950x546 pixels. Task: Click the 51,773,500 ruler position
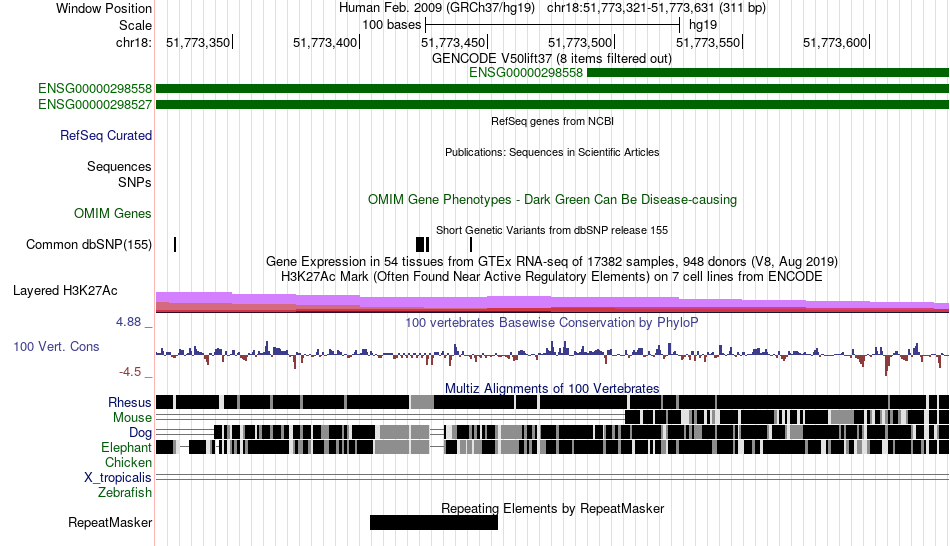[x=580, y=42]
